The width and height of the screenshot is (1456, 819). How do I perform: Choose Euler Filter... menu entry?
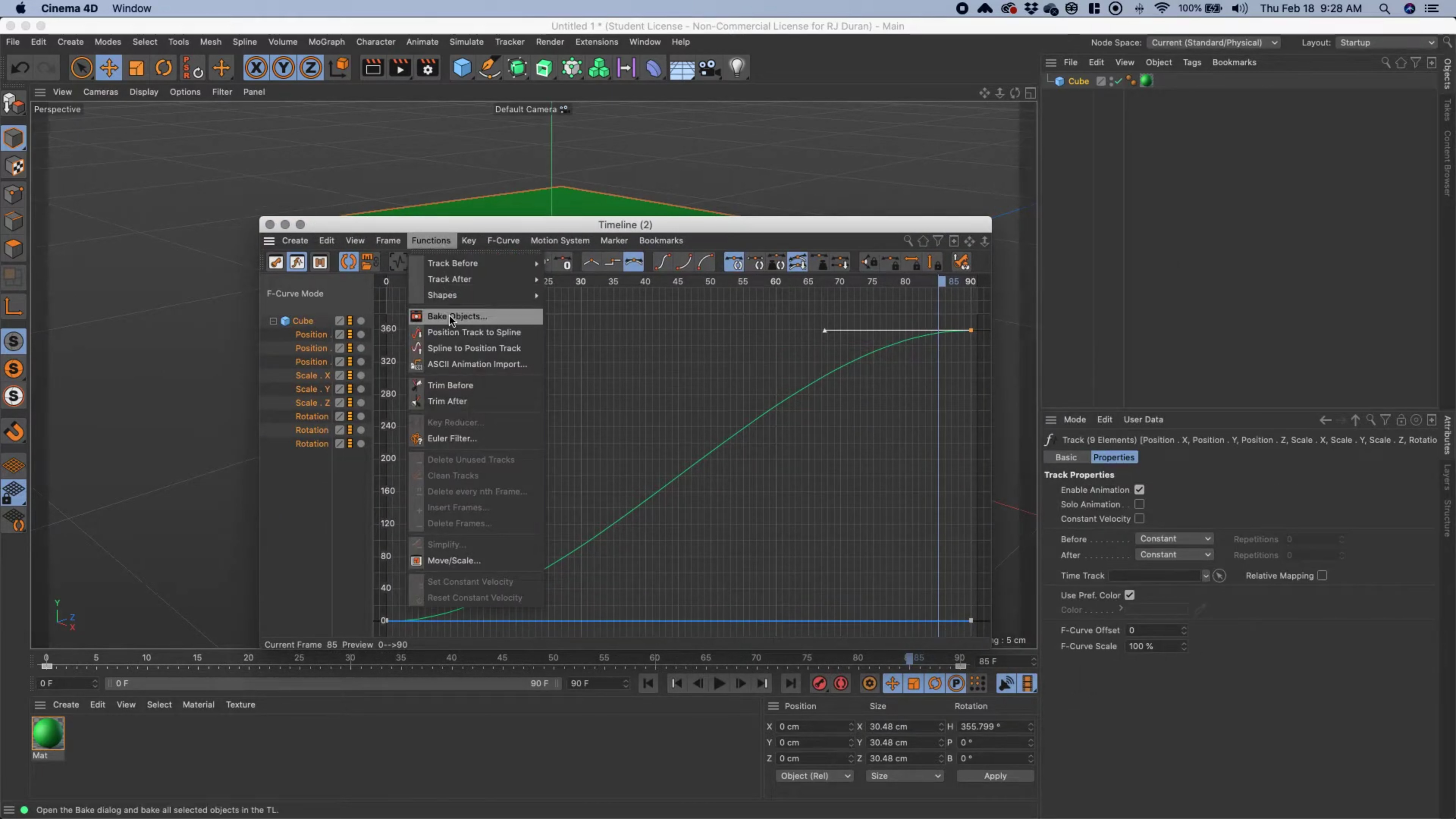click(x=475, y=439)
